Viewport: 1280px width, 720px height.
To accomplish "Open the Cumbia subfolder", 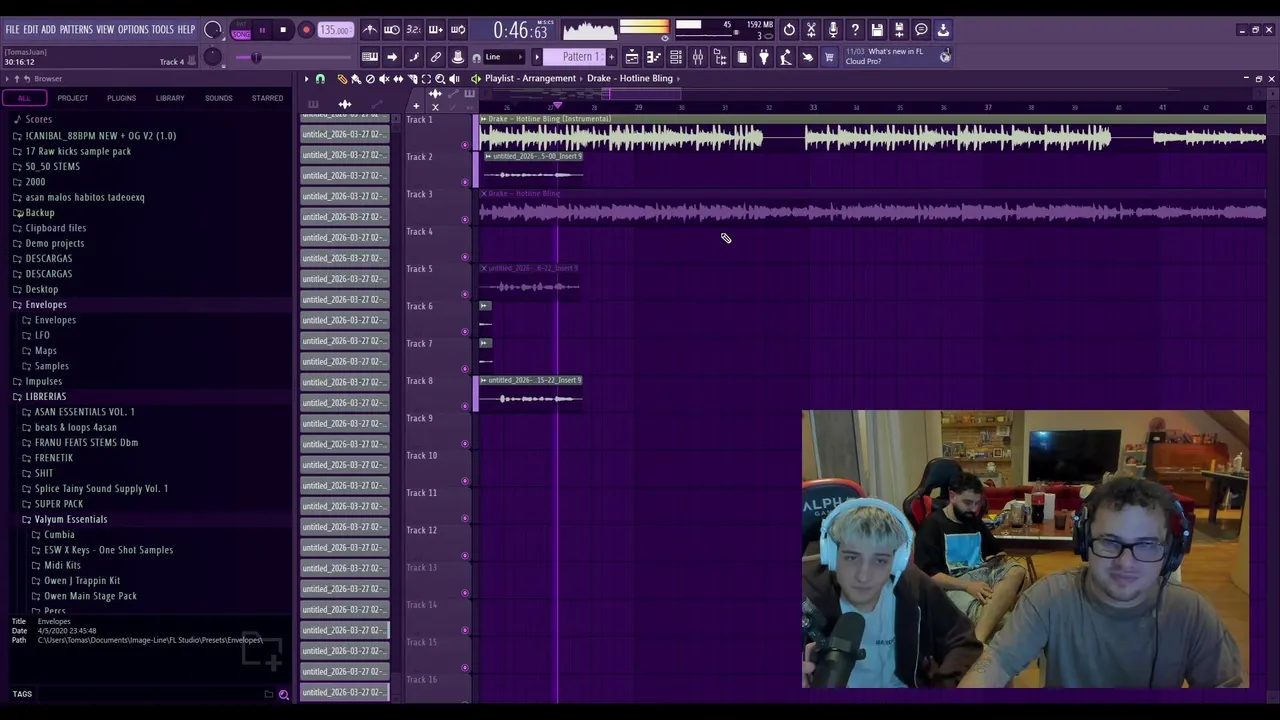I will click(x=59, y=534).
